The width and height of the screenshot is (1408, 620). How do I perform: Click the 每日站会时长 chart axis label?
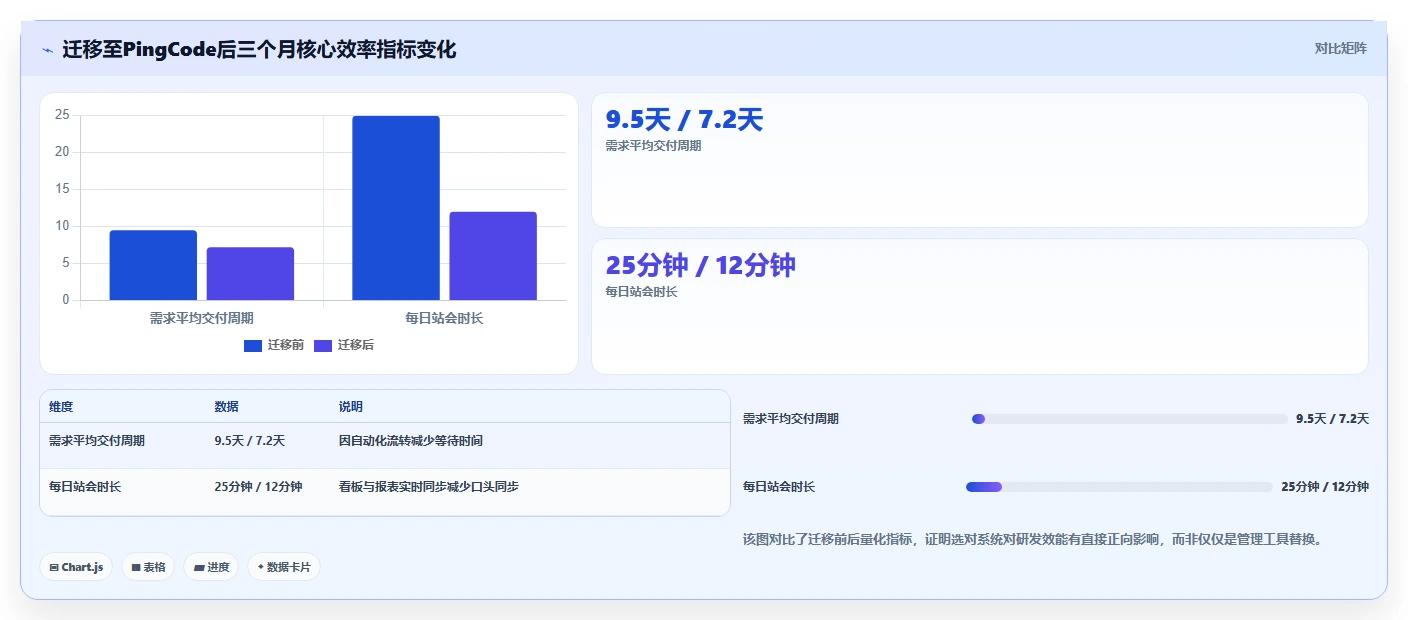444,318
